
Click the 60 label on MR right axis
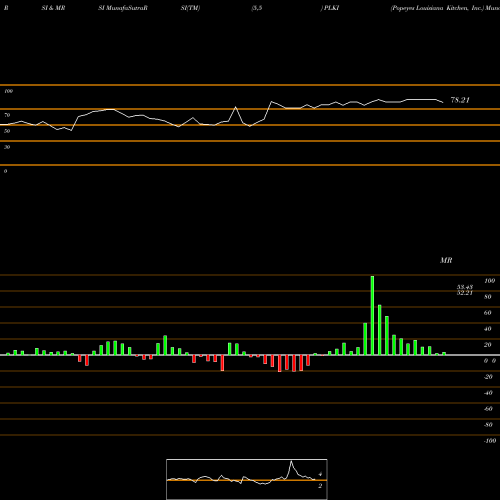tap(488, 313)
